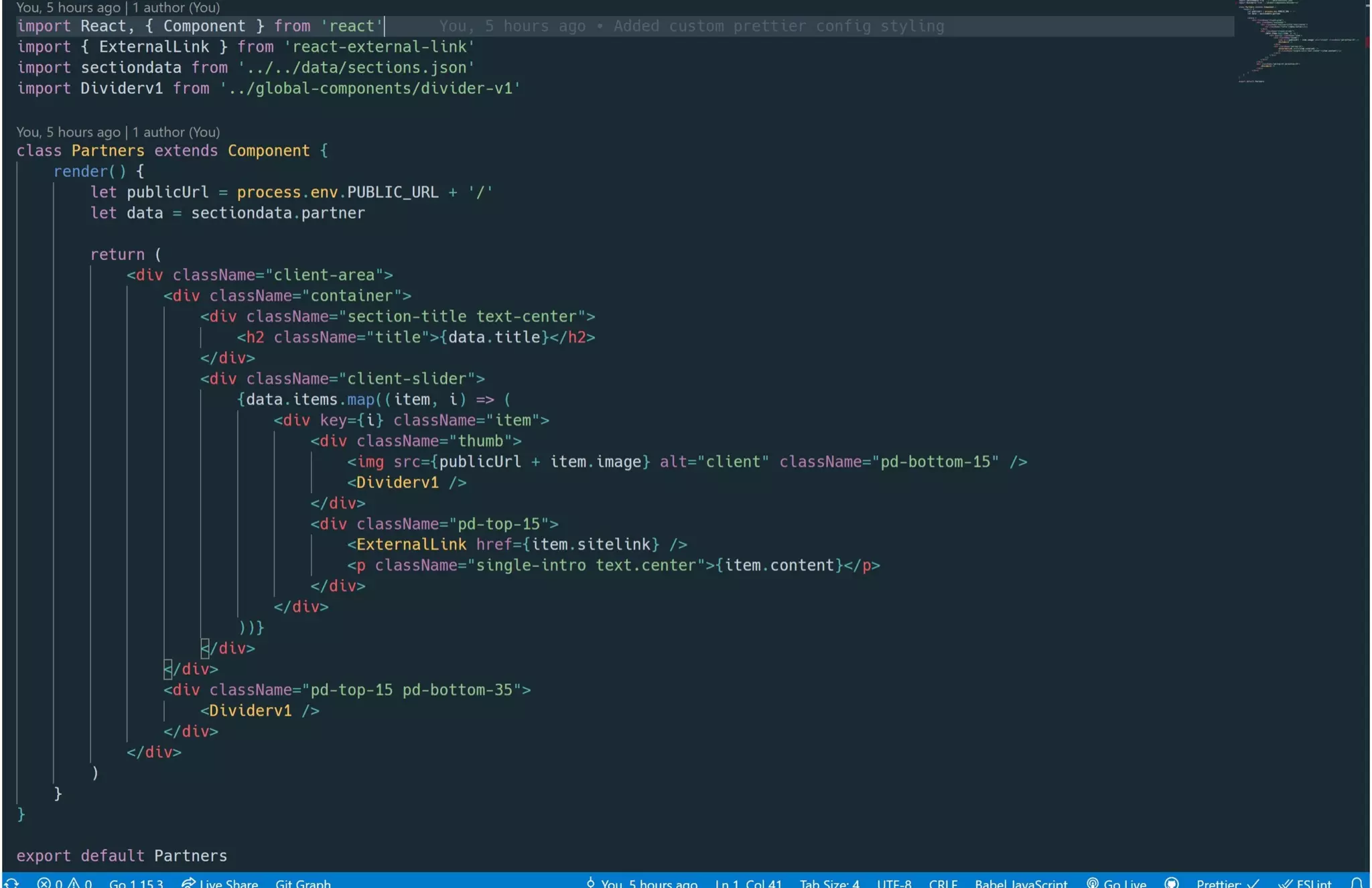Click the Live Share status item

tap(220, 883)
